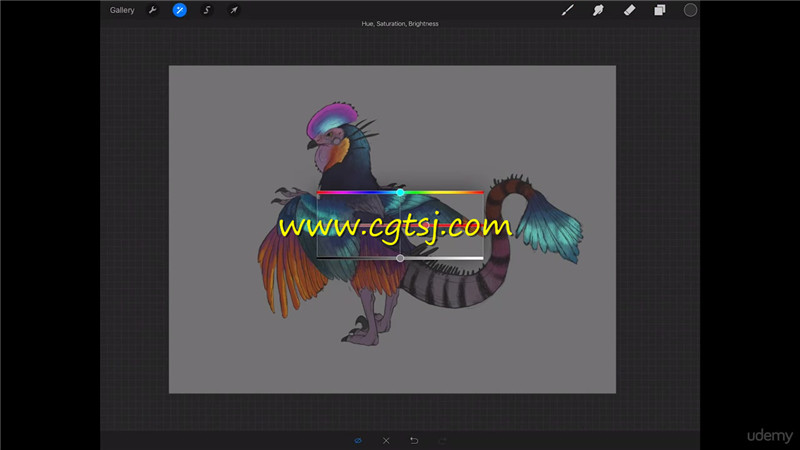The width and height of the screenshot is (800, 450).
Task: Click the Hue slider handle
Action: tap(401, 192)
